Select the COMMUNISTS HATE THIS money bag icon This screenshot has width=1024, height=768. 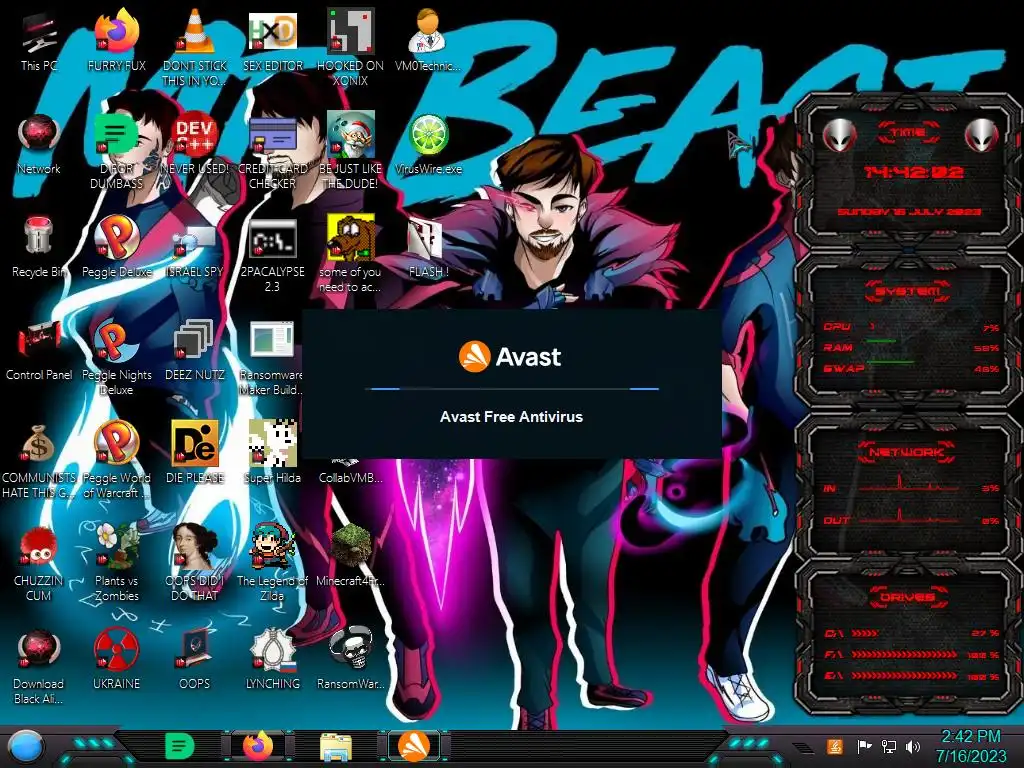39,444
